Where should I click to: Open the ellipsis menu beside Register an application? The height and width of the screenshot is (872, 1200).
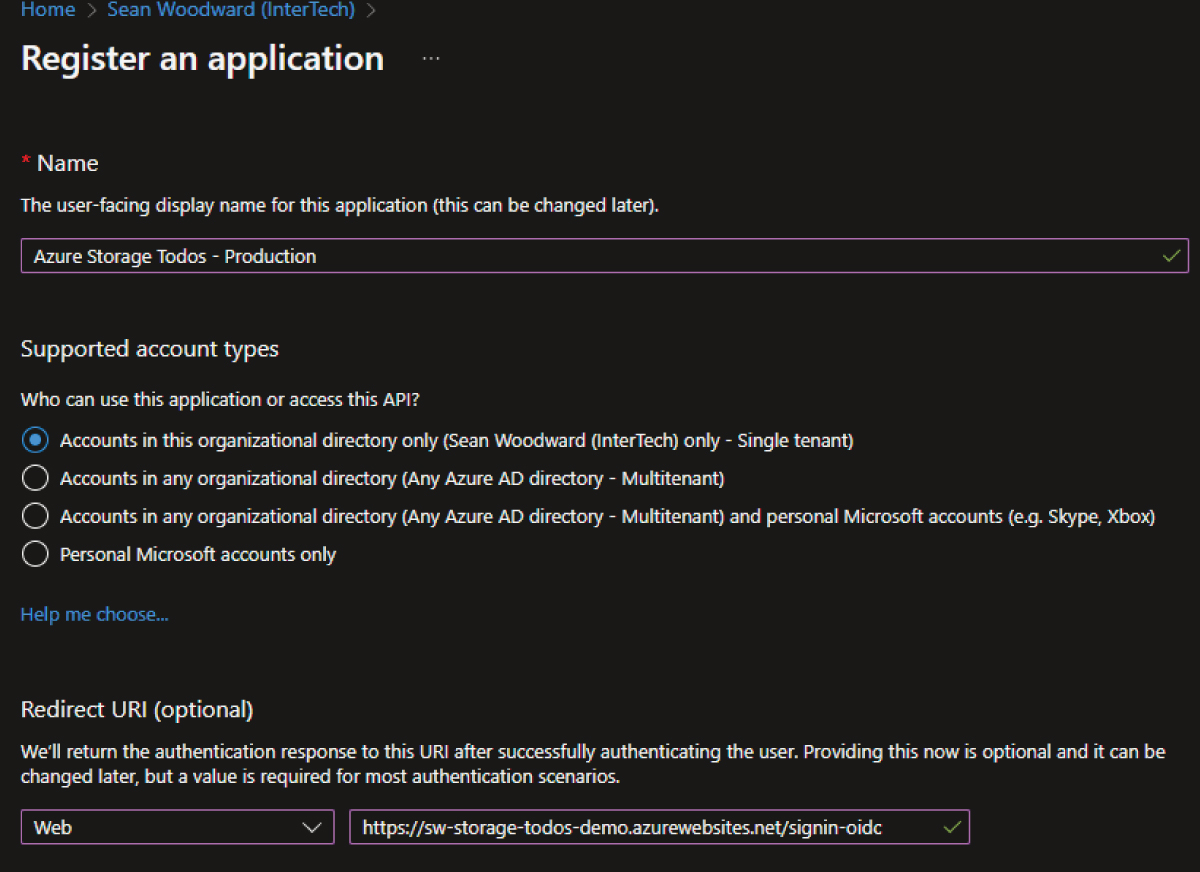(x=431, y=58)
